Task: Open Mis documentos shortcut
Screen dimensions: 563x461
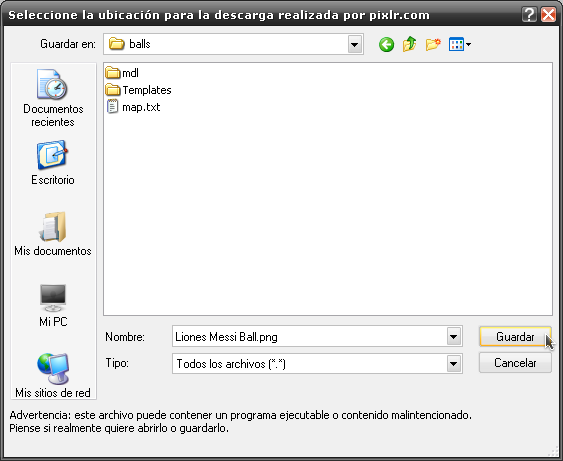Action: (x=53, y=234)
